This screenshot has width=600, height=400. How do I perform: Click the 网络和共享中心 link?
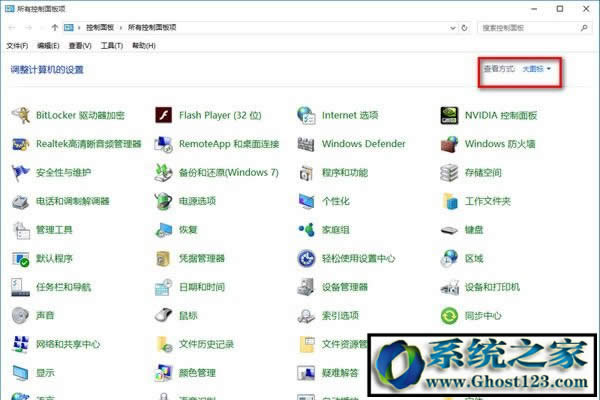click(x=68, y=344)
